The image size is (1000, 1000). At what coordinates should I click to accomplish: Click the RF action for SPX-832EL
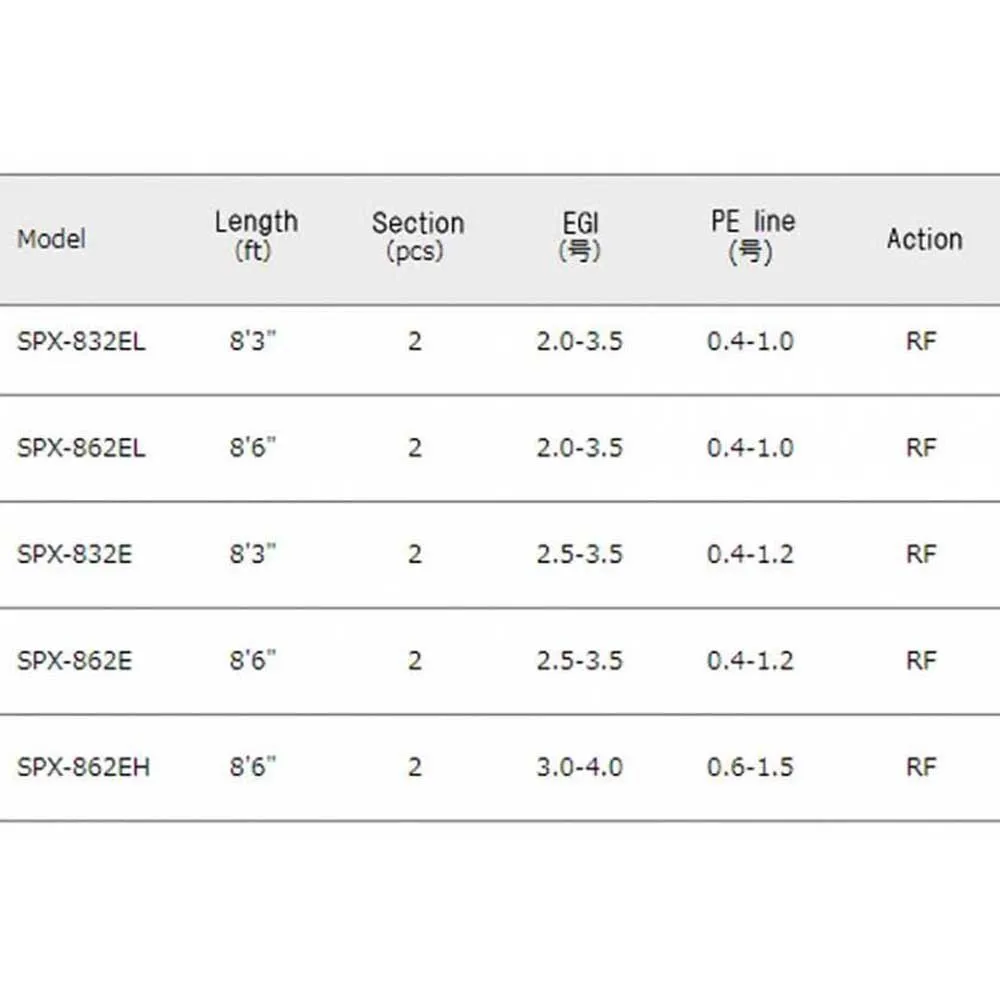point(921,342)
